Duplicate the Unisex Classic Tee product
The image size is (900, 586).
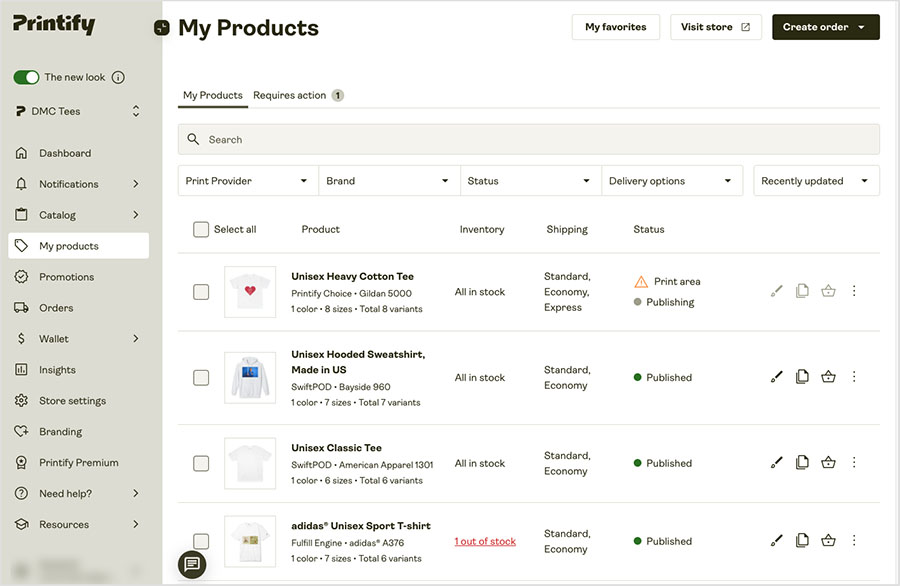pos(802,462)
